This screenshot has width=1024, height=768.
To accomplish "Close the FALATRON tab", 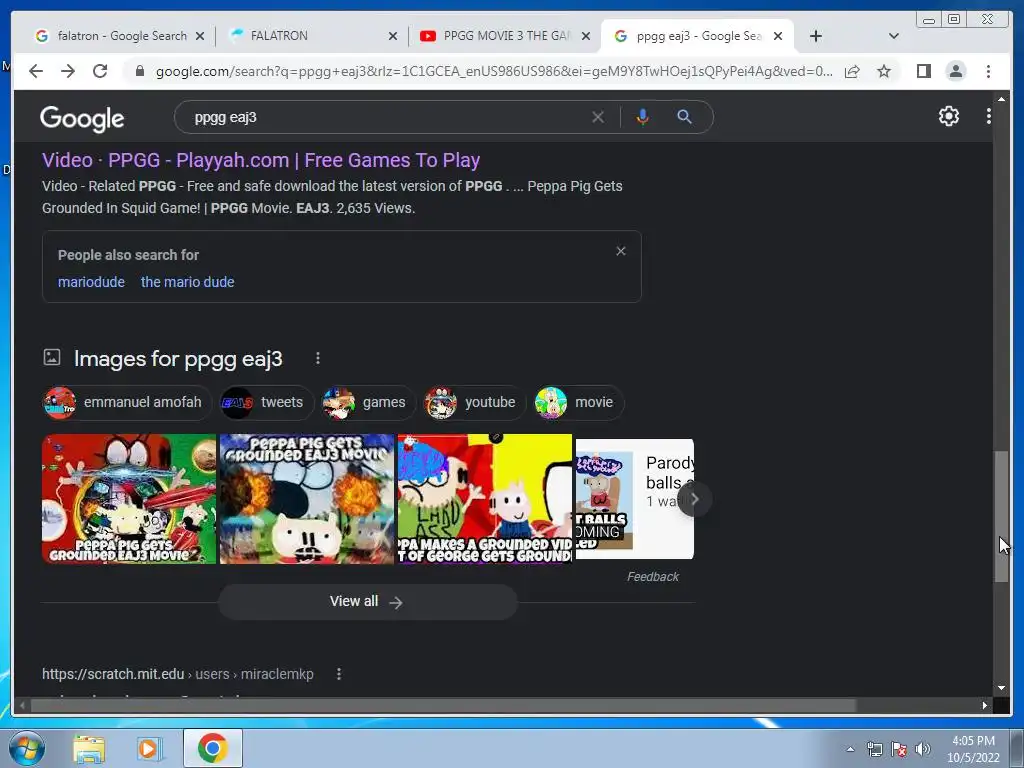I will coord(392,36).
